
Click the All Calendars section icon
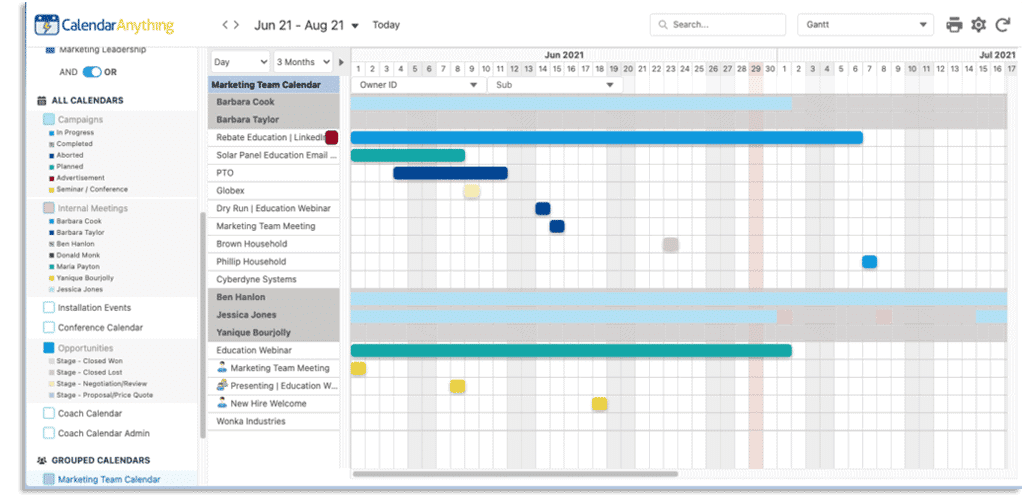pos(41,101)
